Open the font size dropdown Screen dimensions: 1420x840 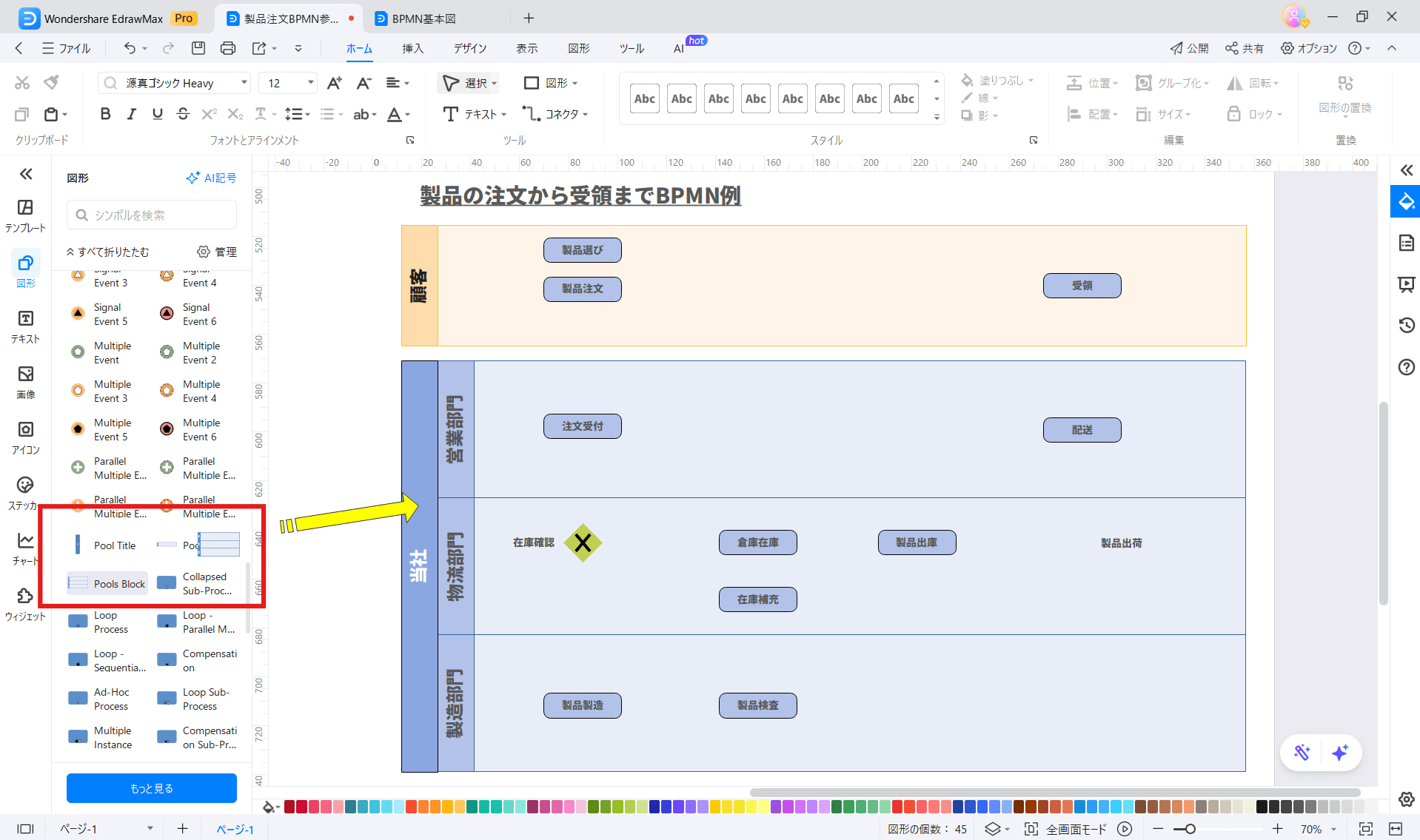(x=310, y=83)
